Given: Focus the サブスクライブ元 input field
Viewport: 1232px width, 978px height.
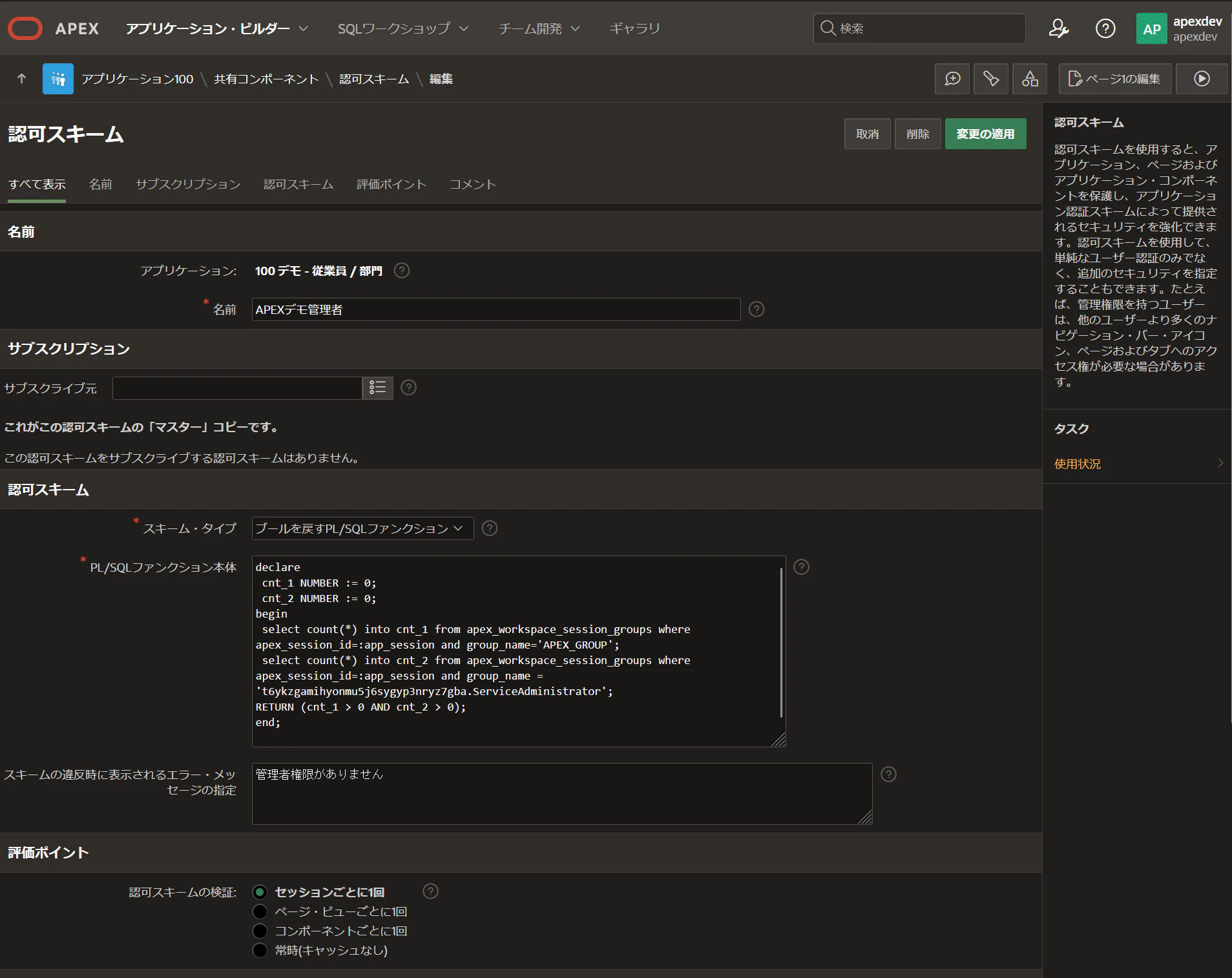Looking at the screenshot, I should point(237,388).
